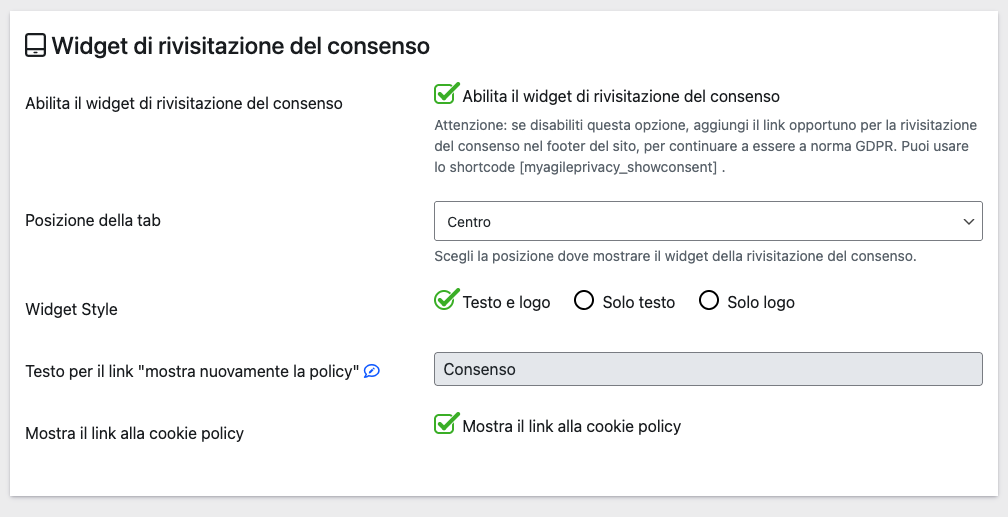Screen dimensions: 1008x517
Task: Click the [myagileprivacy_showconsent] shortcode text
Action: click(x=617, y=167)
